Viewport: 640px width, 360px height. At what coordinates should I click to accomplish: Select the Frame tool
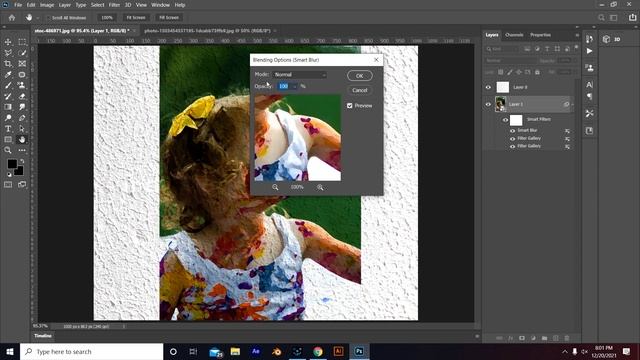coord(22,64)
